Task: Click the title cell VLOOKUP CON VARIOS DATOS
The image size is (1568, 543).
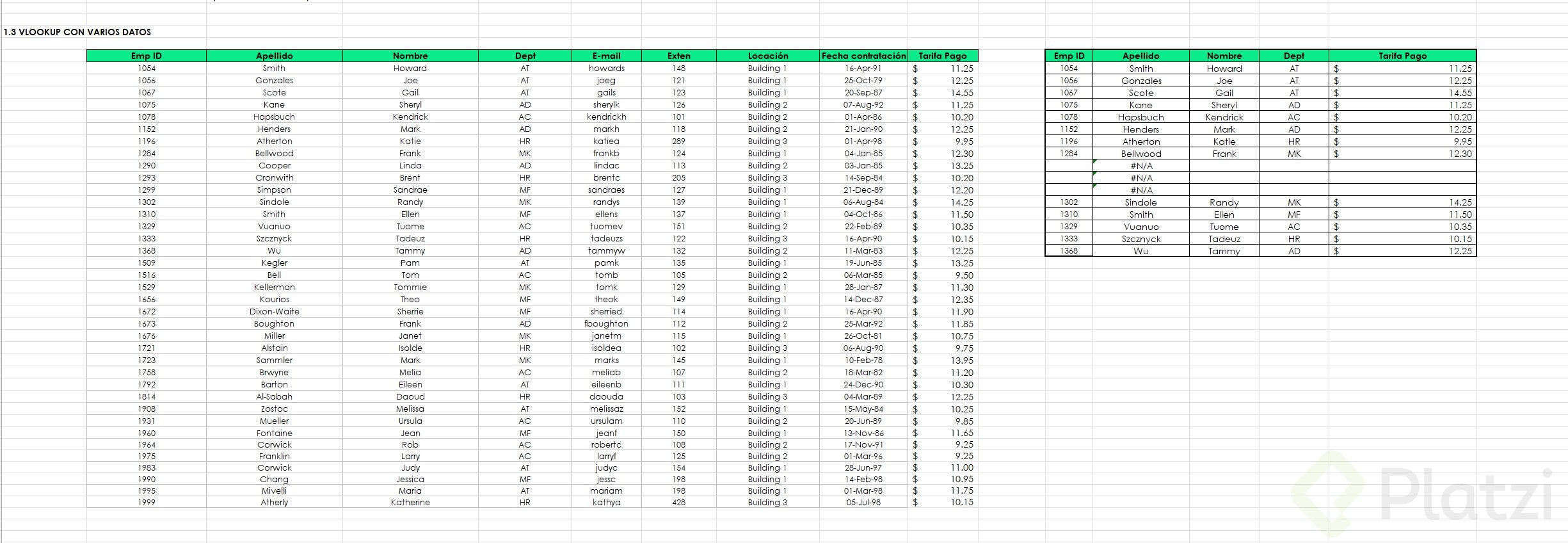Action: [77, 32]
